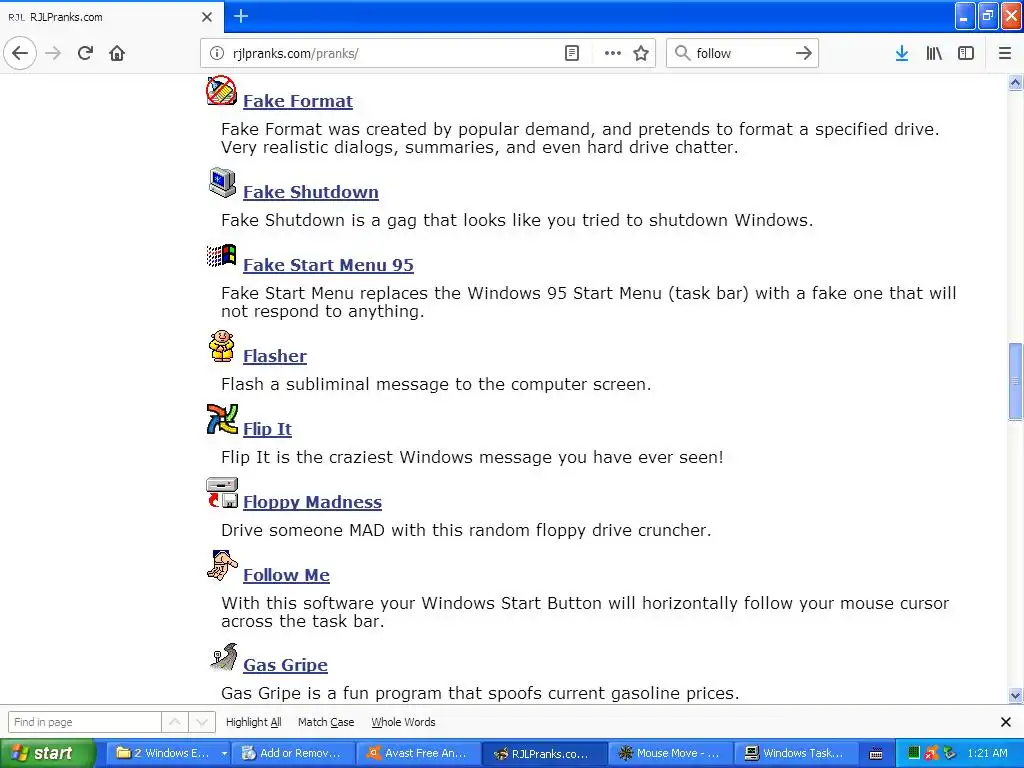Click the Flip It colorful icon
Viewport: 1024px width, 768px height.
(x=222, y=419)
